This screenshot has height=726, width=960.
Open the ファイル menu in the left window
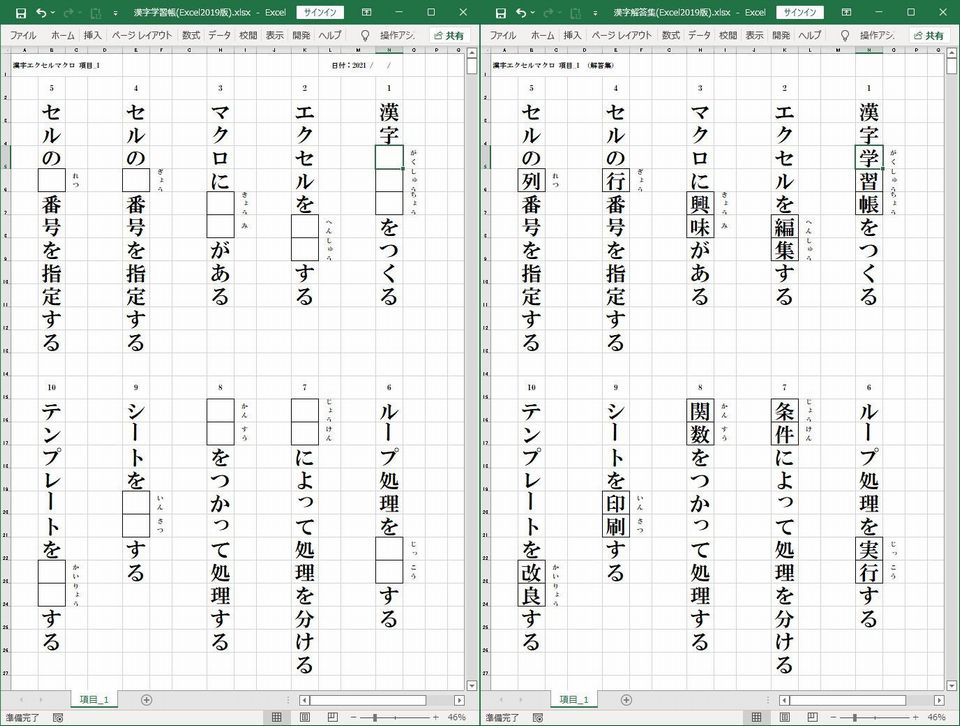click(25, 35)
